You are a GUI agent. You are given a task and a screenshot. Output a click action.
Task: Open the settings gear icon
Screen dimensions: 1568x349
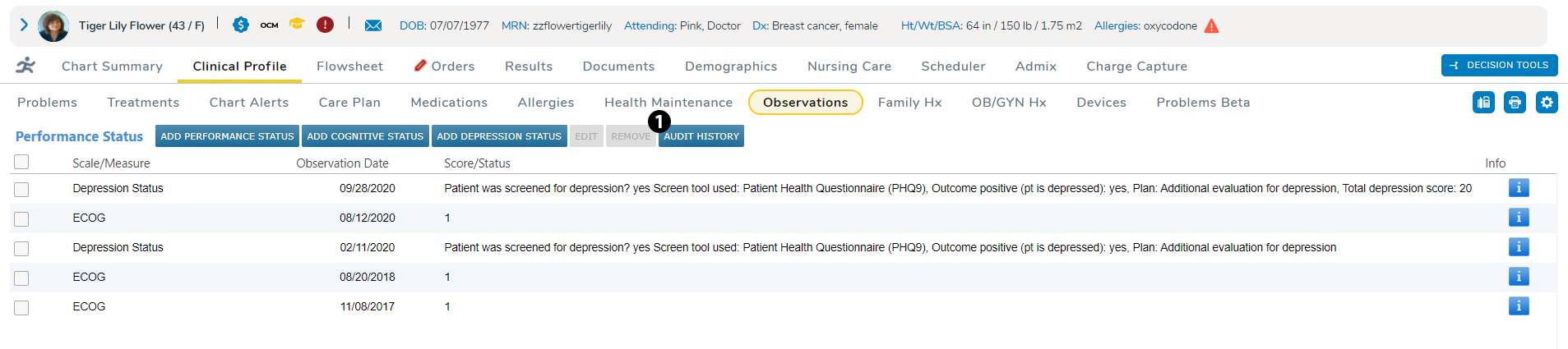coord(1547,103)
